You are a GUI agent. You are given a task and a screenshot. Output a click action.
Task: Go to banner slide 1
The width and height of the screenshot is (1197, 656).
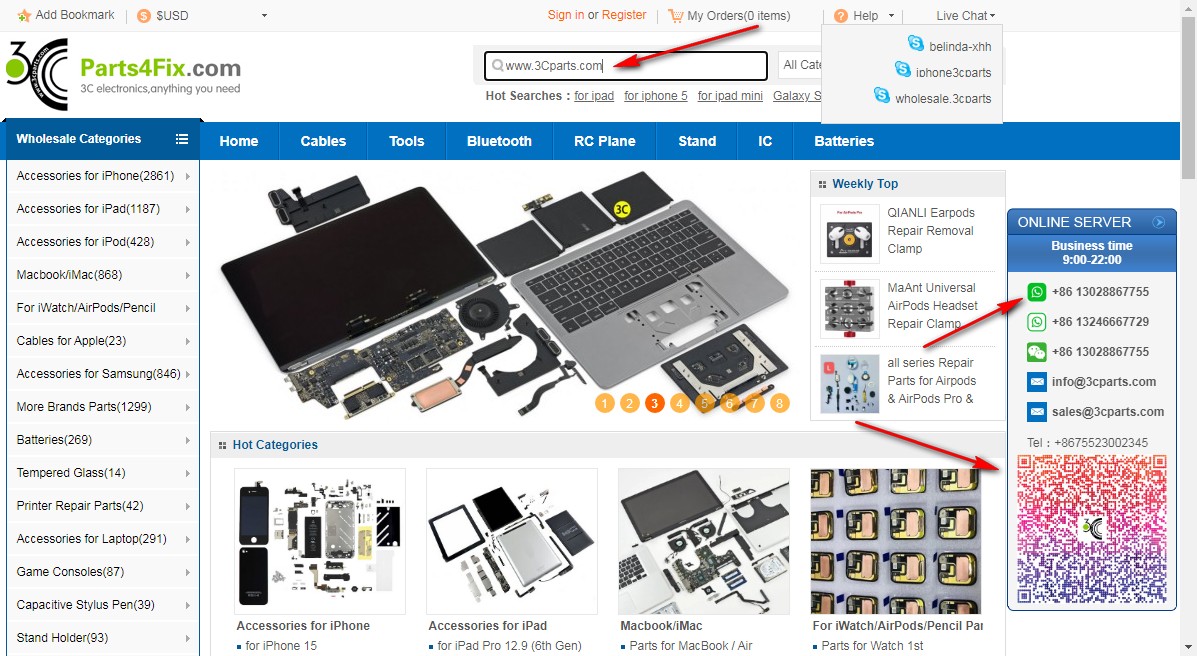click(604, 403)
